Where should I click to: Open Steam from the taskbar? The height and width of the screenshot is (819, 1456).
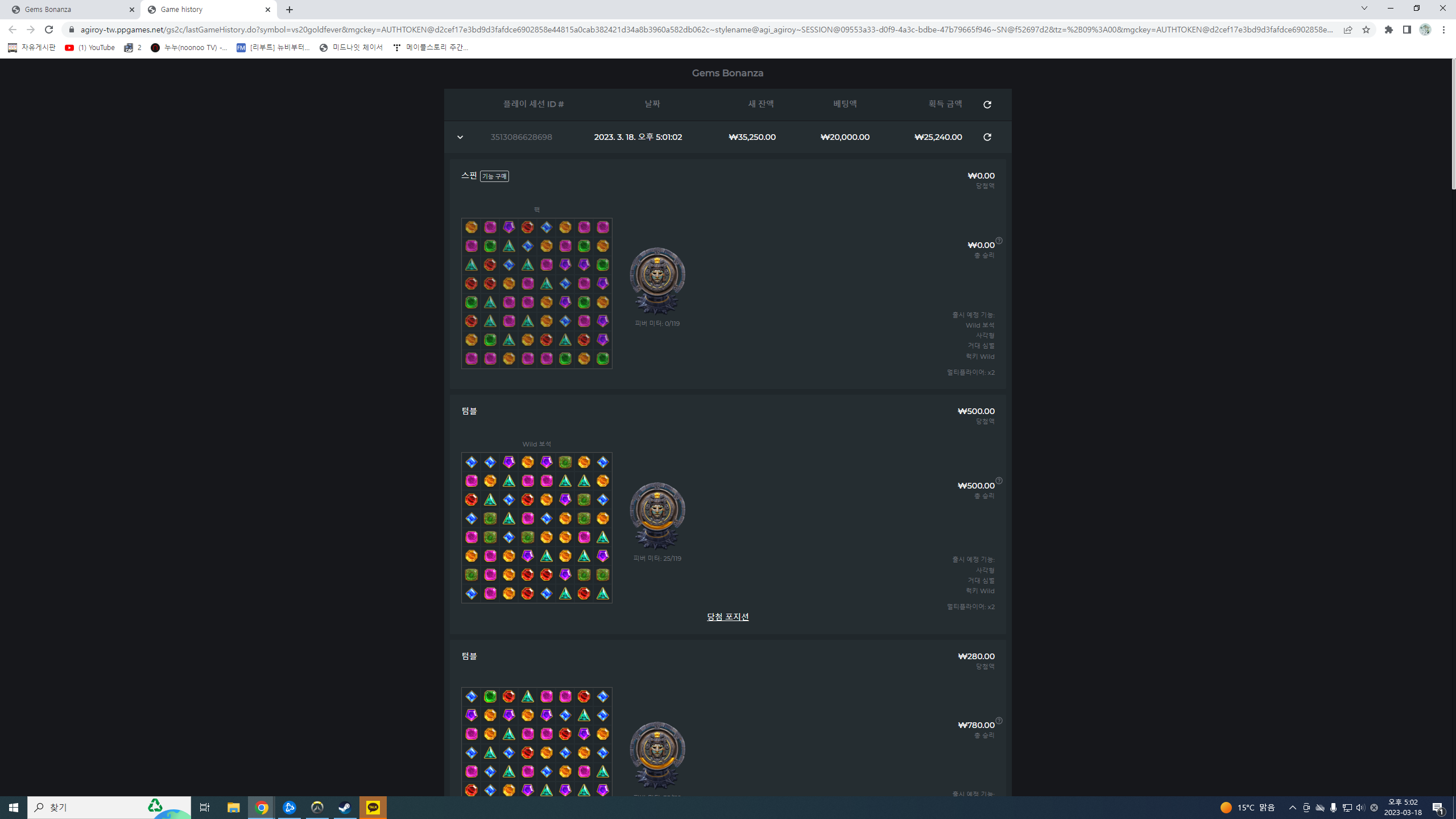(345, 808)
